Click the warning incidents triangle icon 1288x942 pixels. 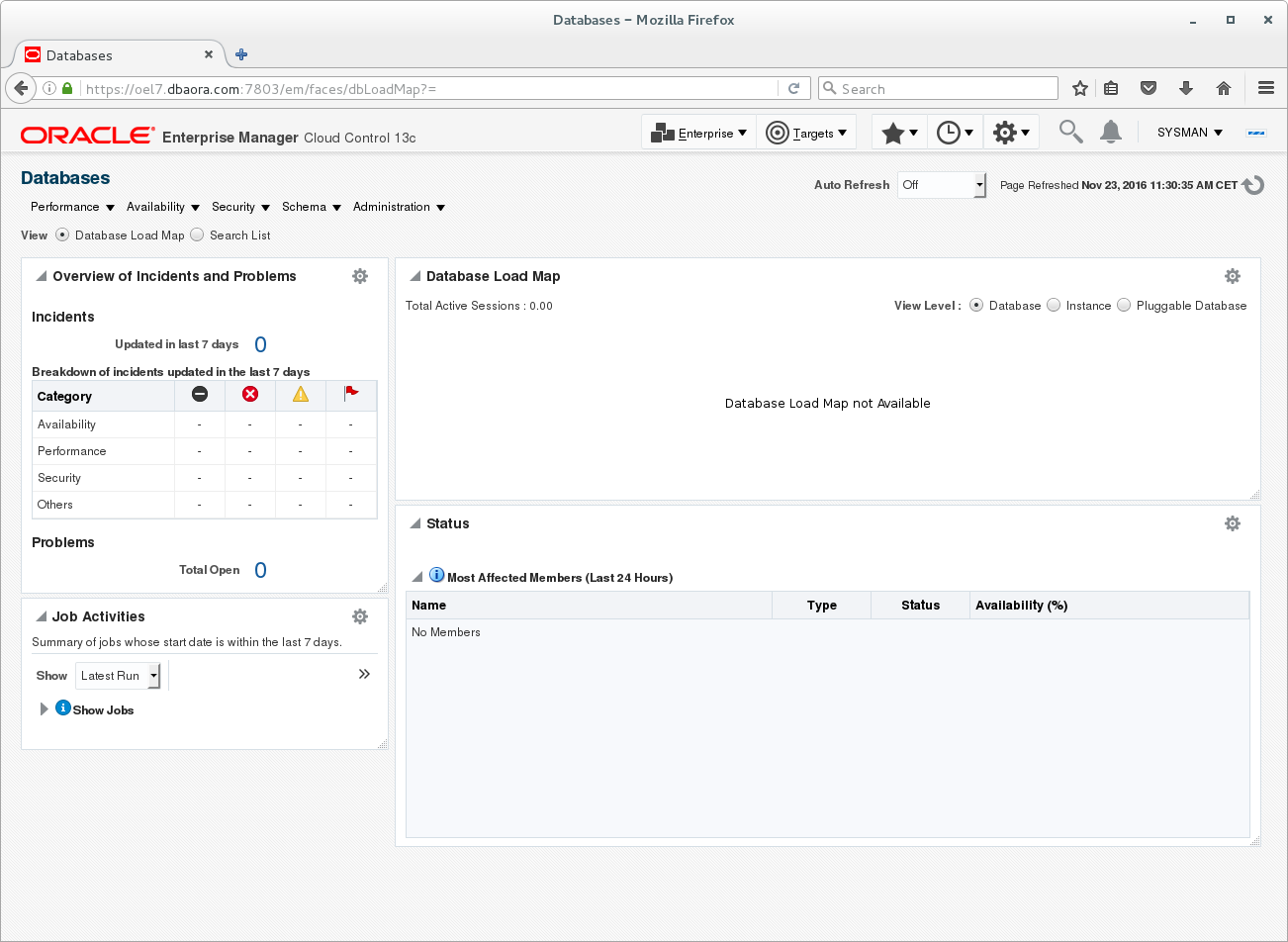coord(301,394)
